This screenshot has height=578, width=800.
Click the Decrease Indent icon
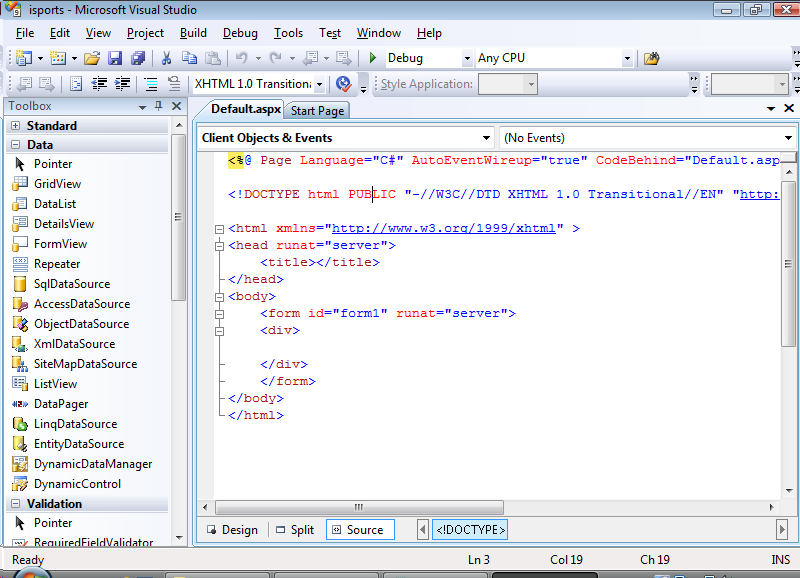tap(99, 84)
